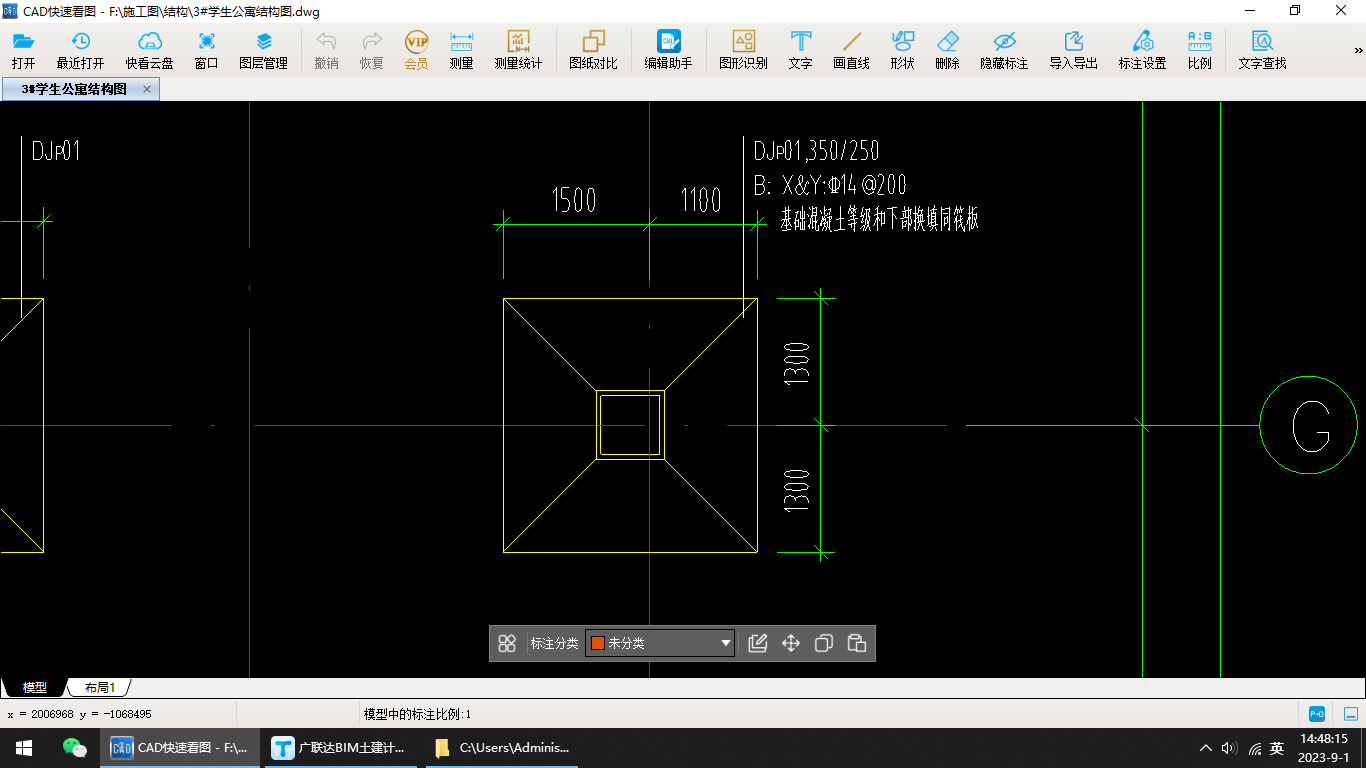Click the volume speaker tray icon
Screen dimensions: 1366x768
[x=1229, y=748]
